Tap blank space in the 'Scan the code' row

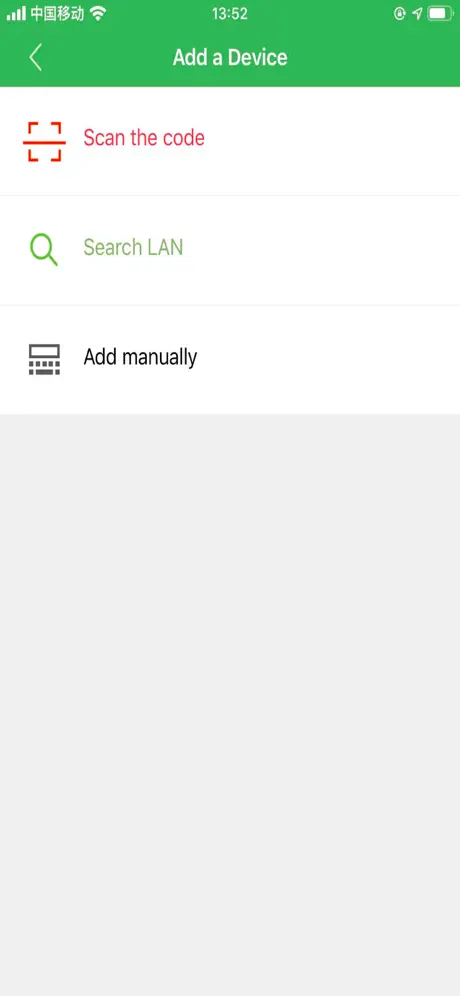(x=330, y=142)
